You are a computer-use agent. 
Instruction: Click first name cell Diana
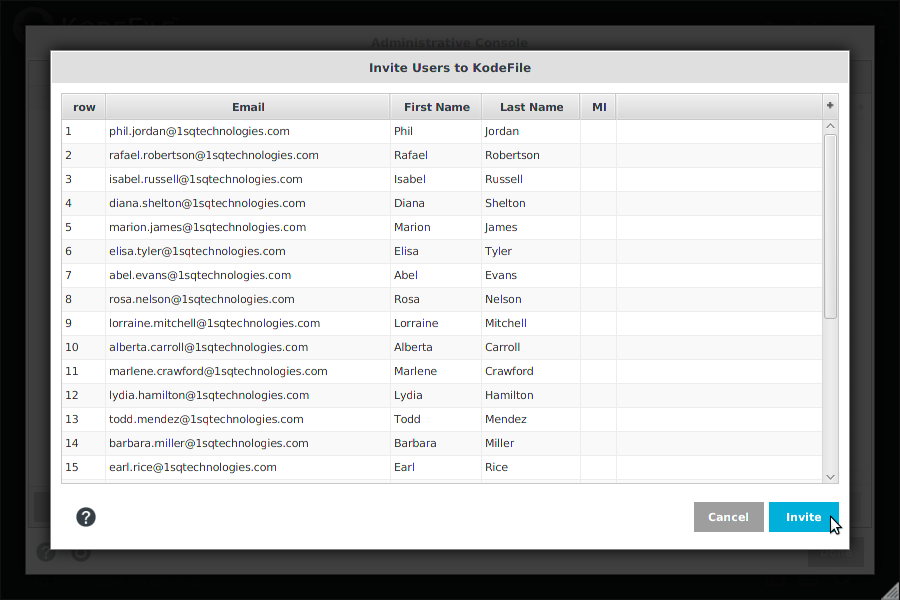[436, 204]
